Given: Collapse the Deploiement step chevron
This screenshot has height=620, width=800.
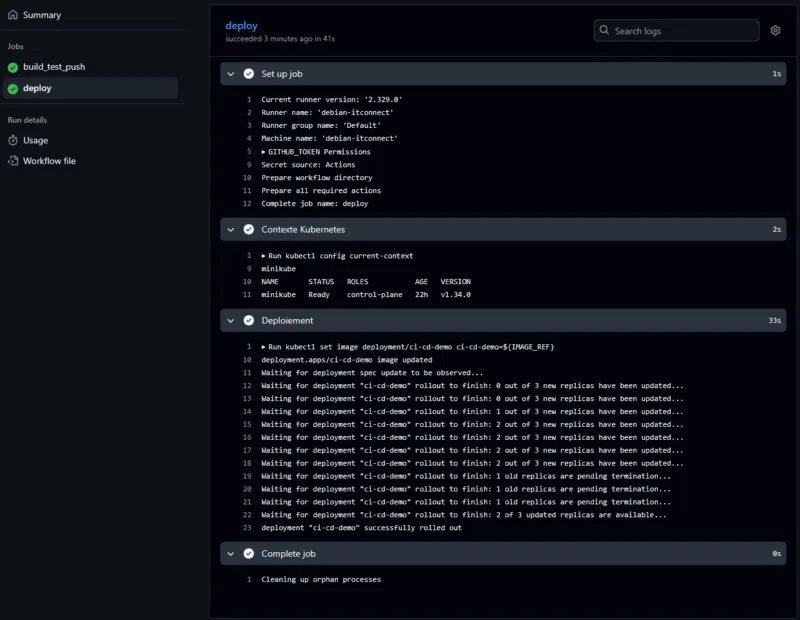Looking at the screenshot, I should tap(230, 321).
